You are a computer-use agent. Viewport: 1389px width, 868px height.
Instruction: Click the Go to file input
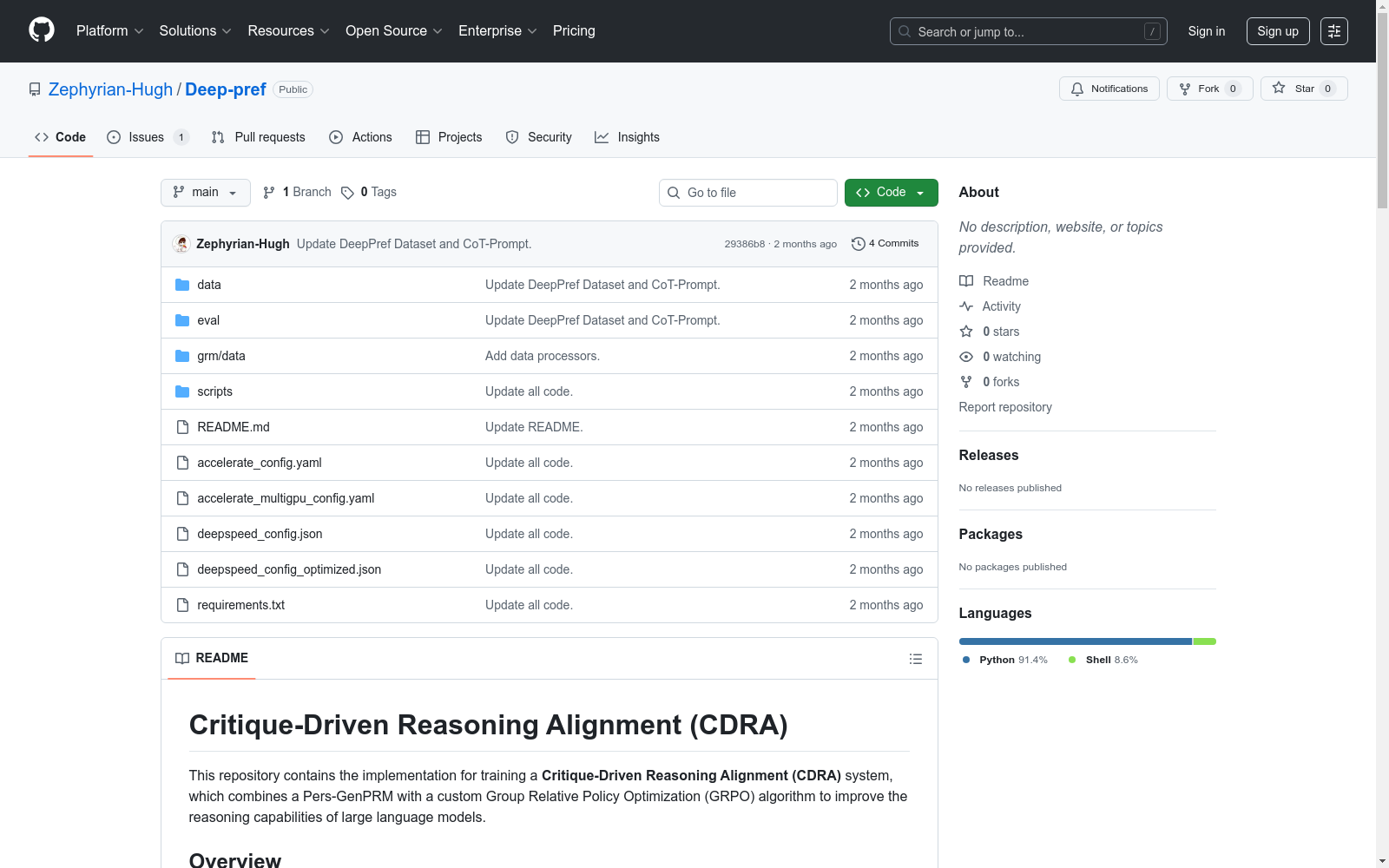(748, 193)
